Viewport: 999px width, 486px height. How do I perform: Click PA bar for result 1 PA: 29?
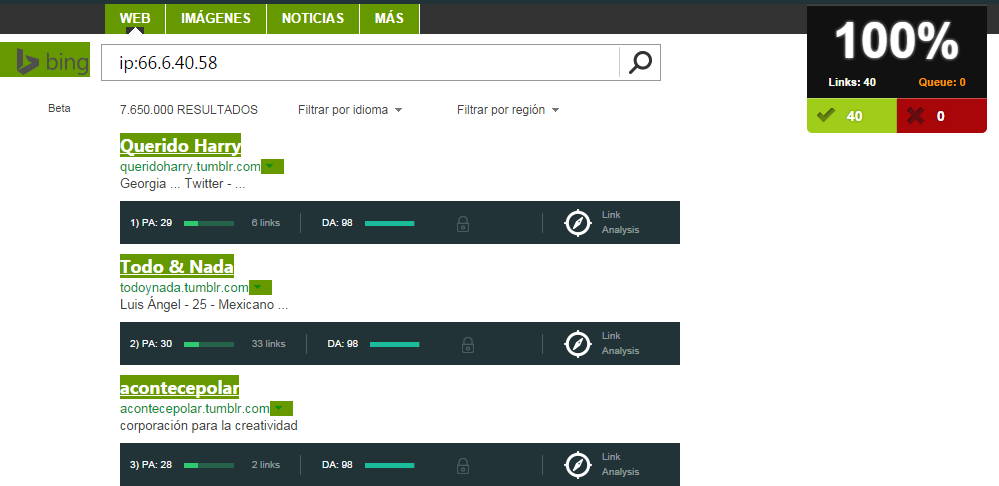(209, 224)
